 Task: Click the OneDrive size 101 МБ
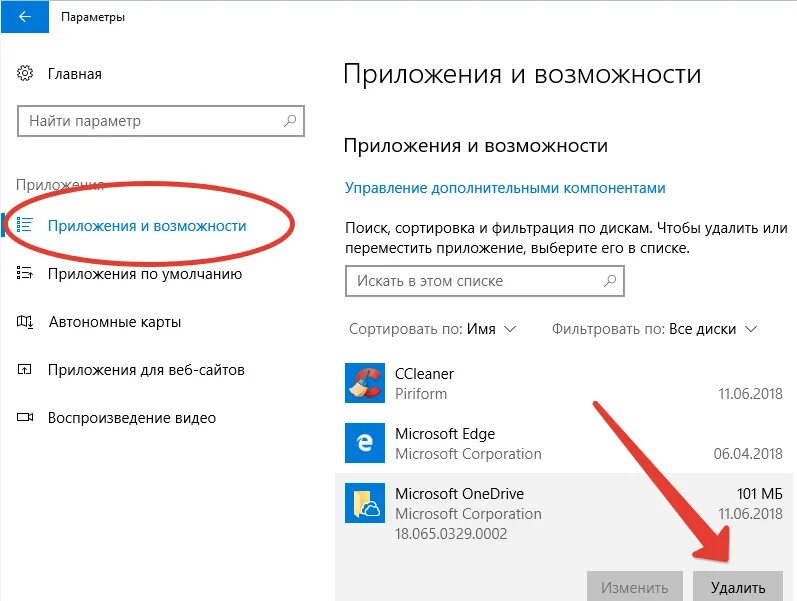(759, 493)
